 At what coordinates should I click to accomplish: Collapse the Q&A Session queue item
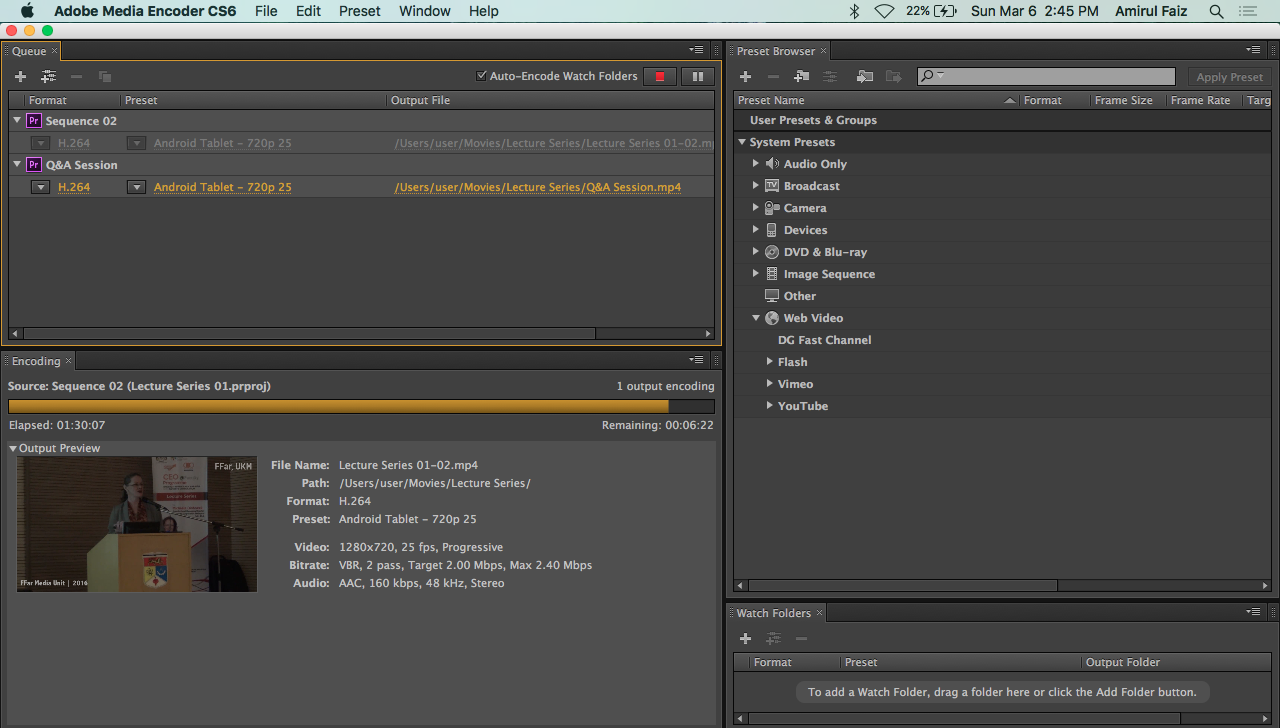pyautogui.click(x=17, y=165)
